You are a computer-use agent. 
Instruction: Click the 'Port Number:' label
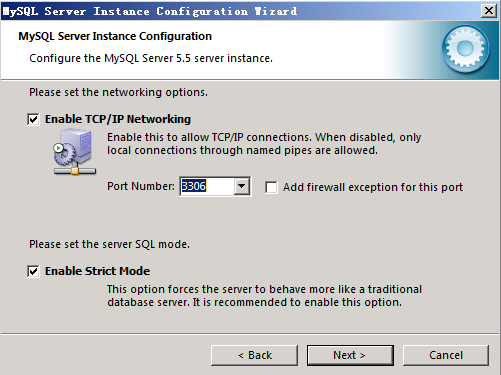pyautogui.click(x=141, y=186)
